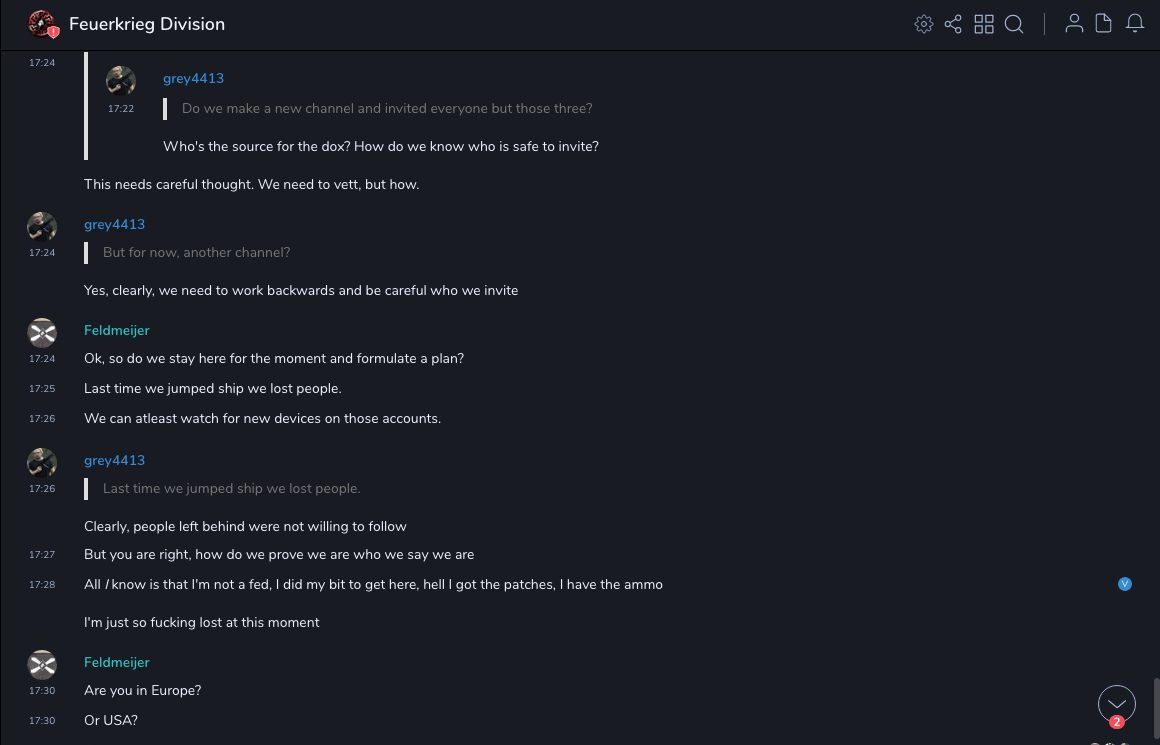Open the files document icon
The image size is (1160, 745).
[1103, 24]
